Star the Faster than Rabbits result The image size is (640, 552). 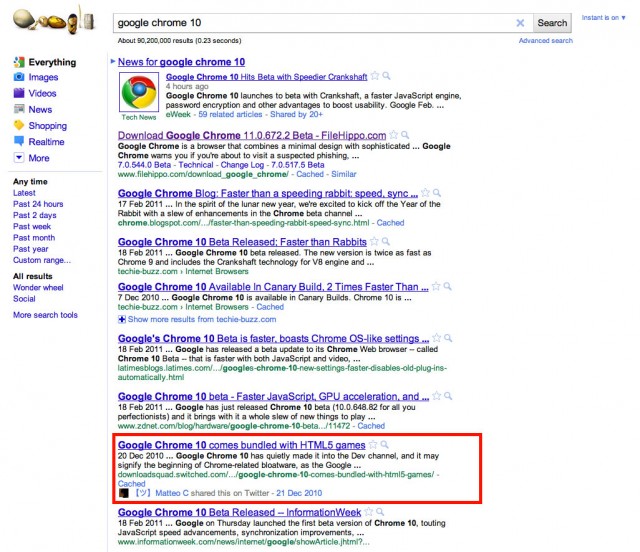point(374,241)
